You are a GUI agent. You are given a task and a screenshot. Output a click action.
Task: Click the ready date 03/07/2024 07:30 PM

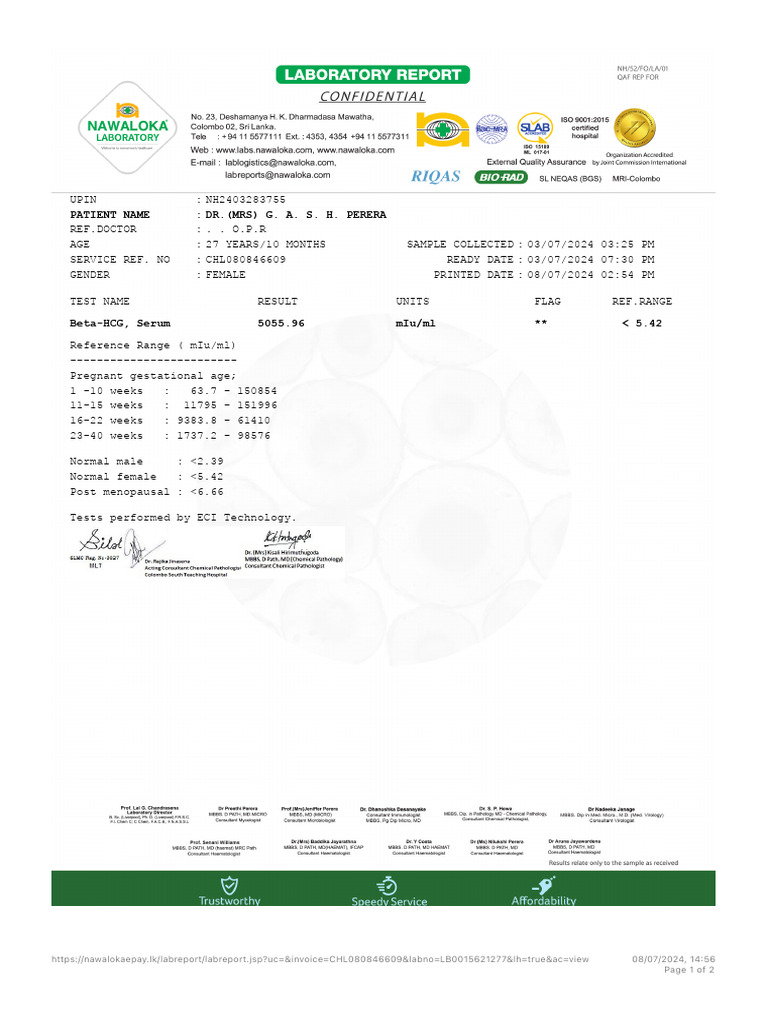591,260
